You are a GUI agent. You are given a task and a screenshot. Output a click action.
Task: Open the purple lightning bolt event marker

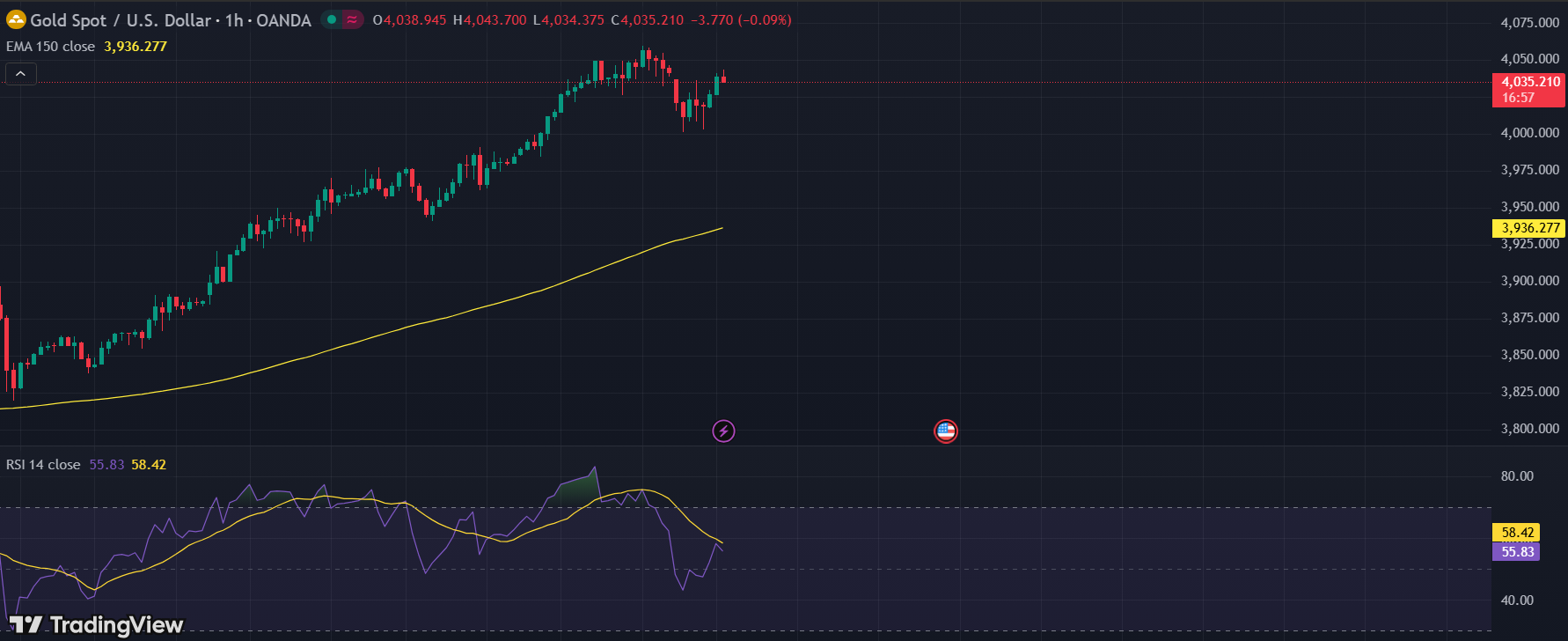click(x=723, y=431)
